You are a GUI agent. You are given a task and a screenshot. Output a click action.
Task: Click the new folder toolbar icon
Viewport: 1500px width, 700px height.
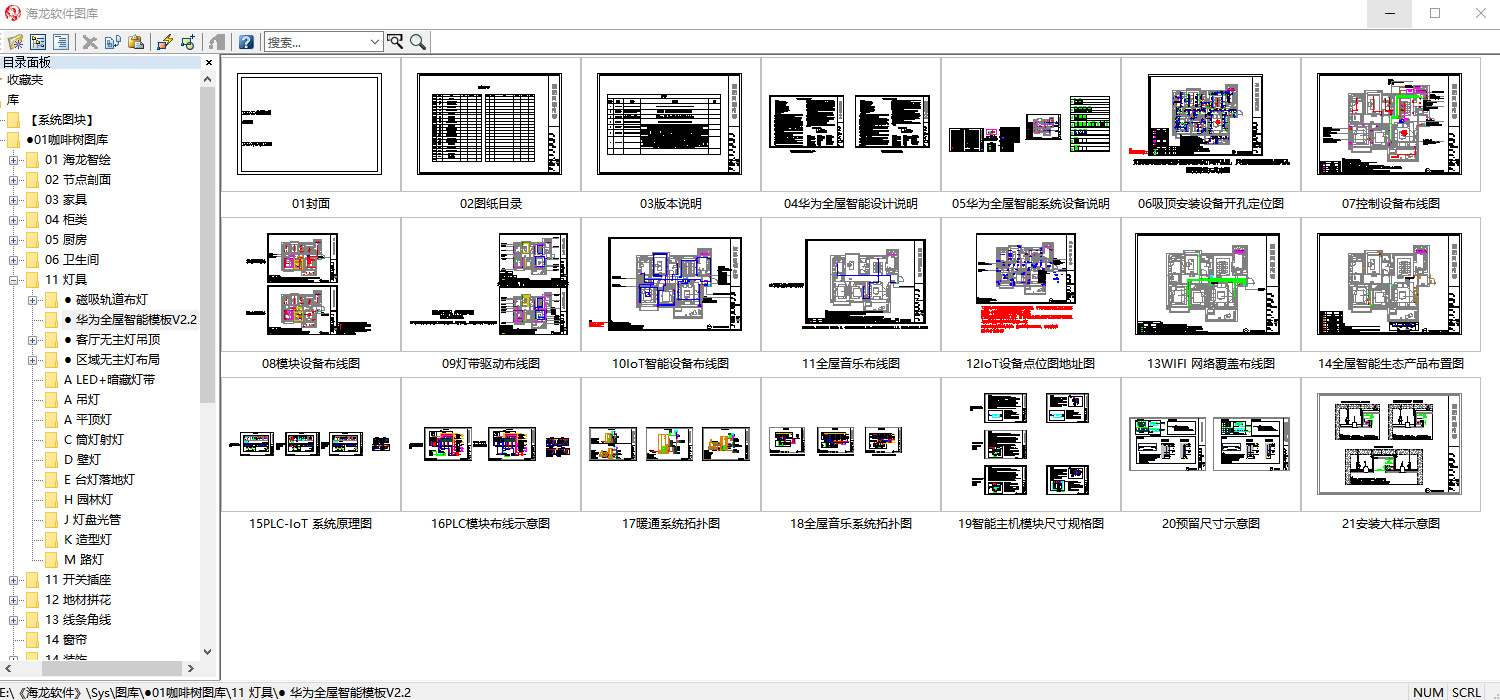(x=15, y=42)
